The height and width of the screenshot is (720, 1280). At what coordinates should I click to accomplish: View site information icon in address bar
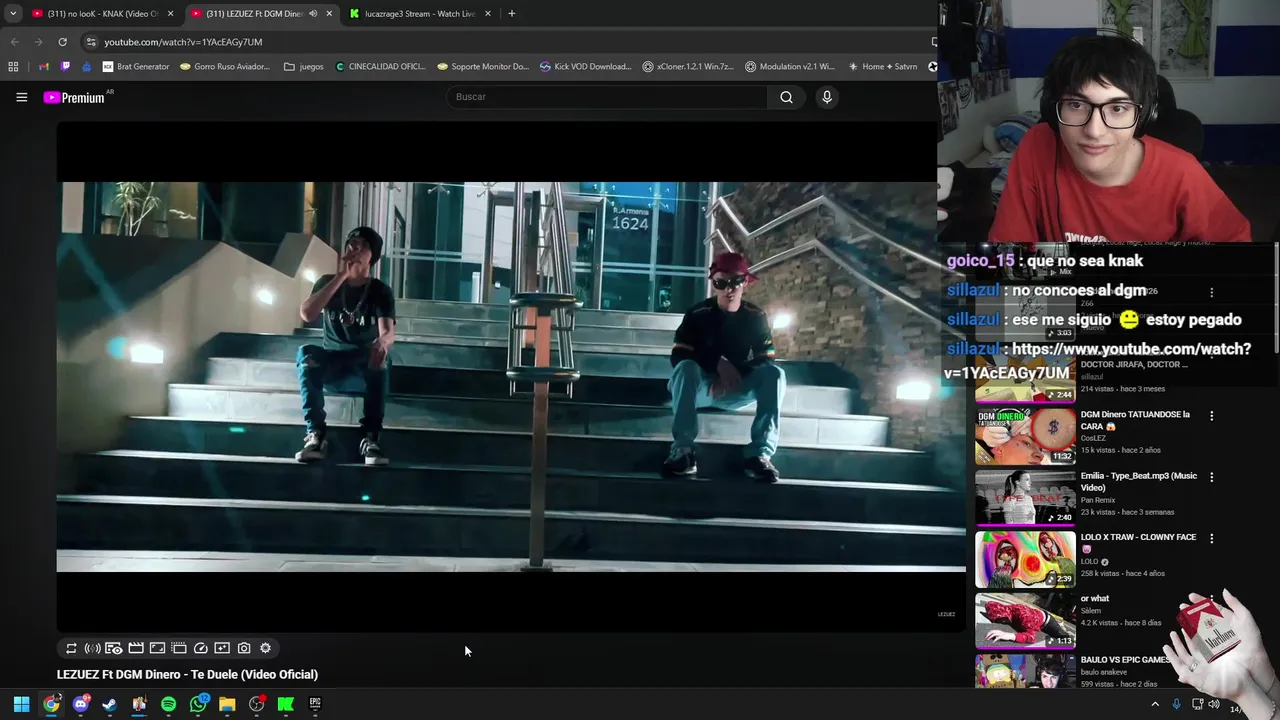90,42
